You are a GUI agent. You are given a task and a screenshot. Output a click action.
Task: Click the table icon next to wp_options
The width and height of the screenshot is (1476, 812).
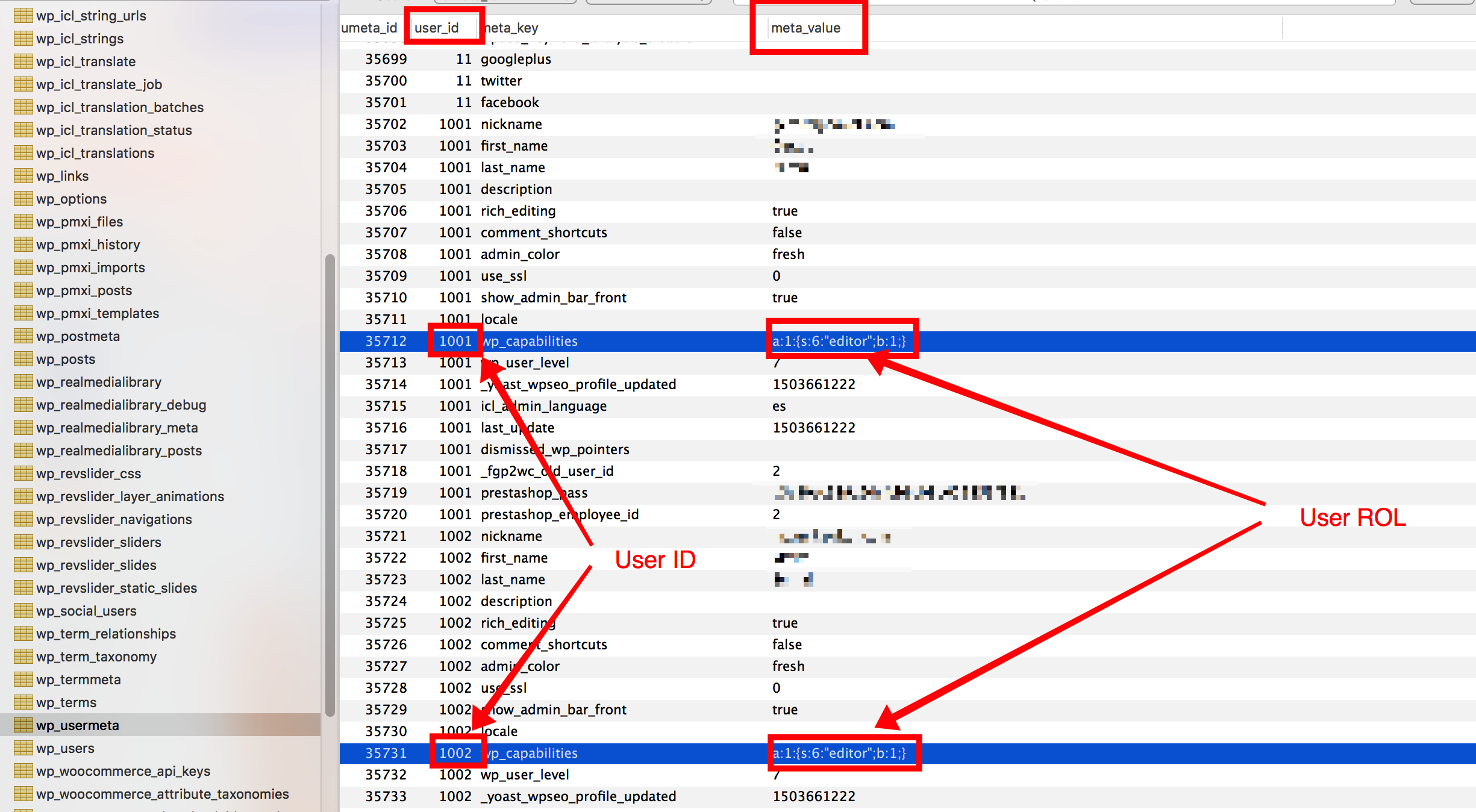pyautogui.click(x=23, y=199)
